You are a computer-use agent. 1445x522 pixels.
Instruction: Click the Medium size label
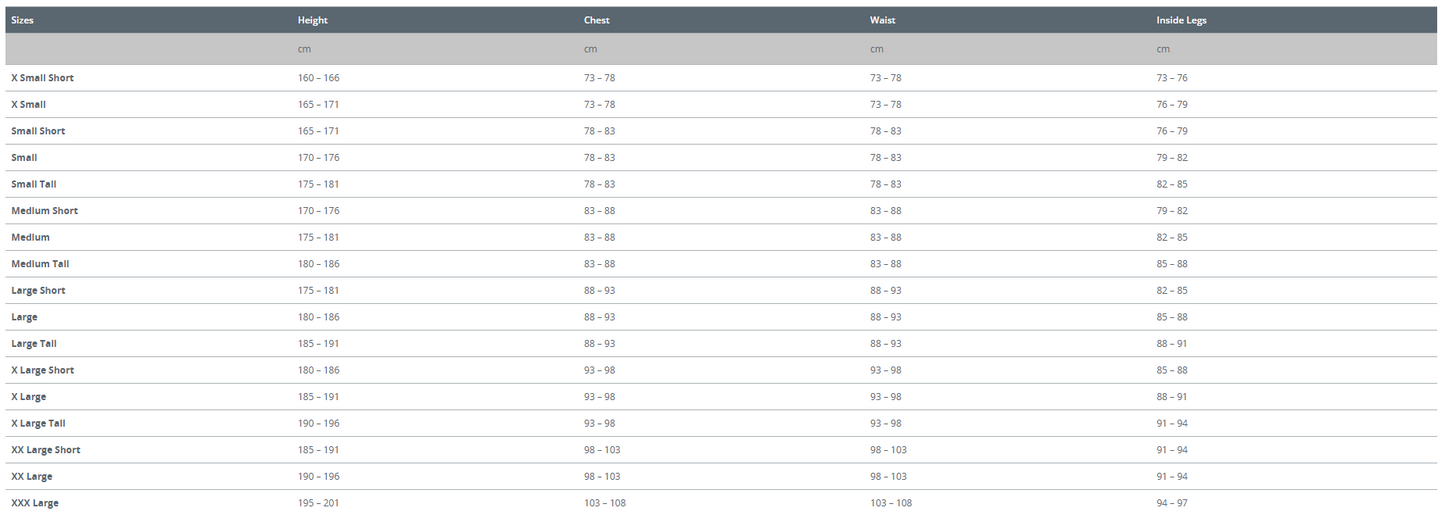tap(30, 237)
